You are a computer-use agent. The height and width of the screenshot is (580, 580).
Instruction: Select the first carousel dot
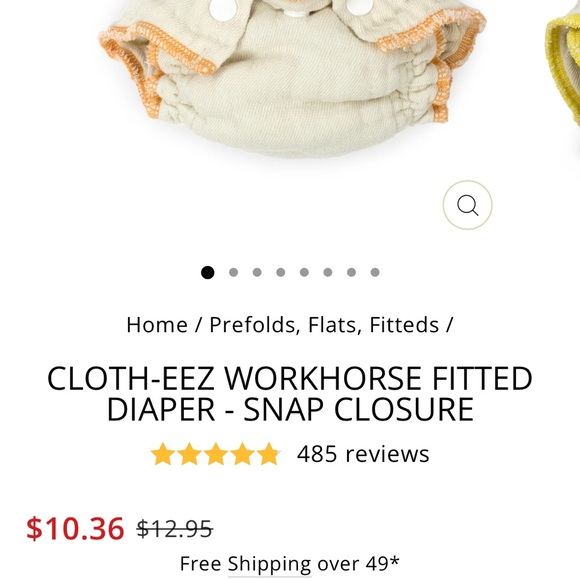208,273
